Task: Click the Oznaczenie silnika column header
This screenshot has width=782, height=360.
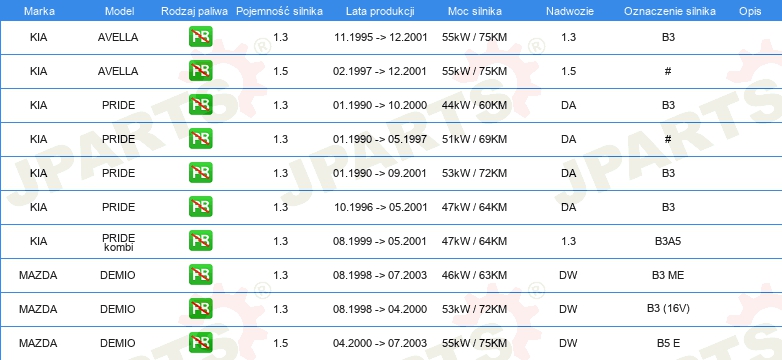Action: [x=670, y=11]
